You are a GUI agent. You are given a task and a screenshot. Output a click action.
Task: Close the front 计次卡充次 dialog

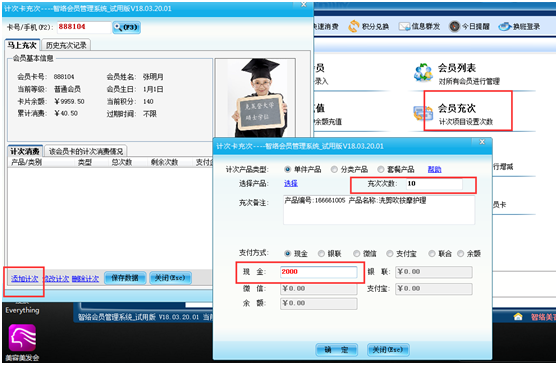point(482,142)
